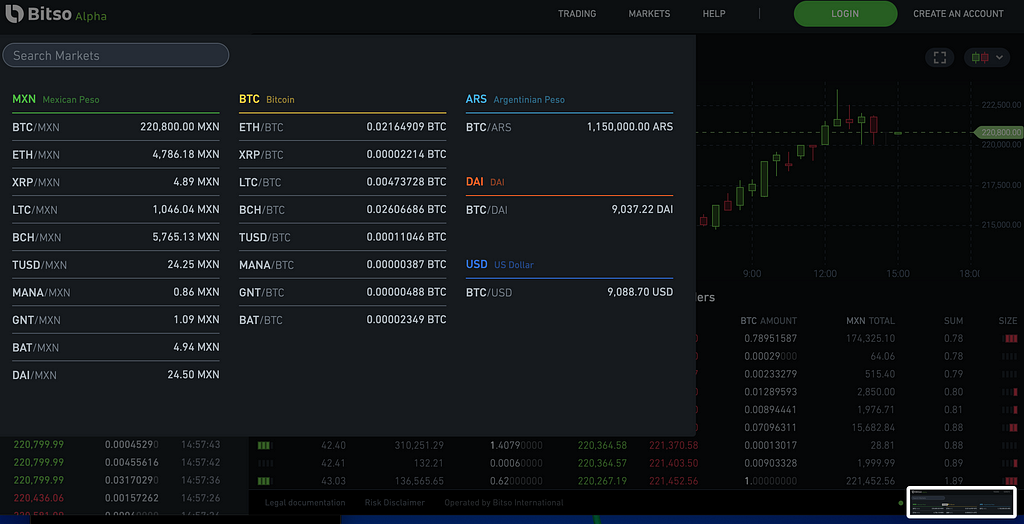Screen dimensions: 1024x524
Task: Open Legal documentation link
Action: click(305, 502)
